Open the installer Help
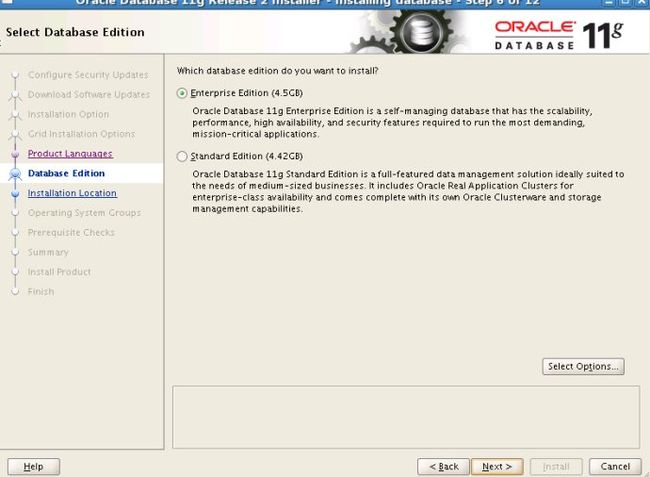 click(x=34, y=467)
